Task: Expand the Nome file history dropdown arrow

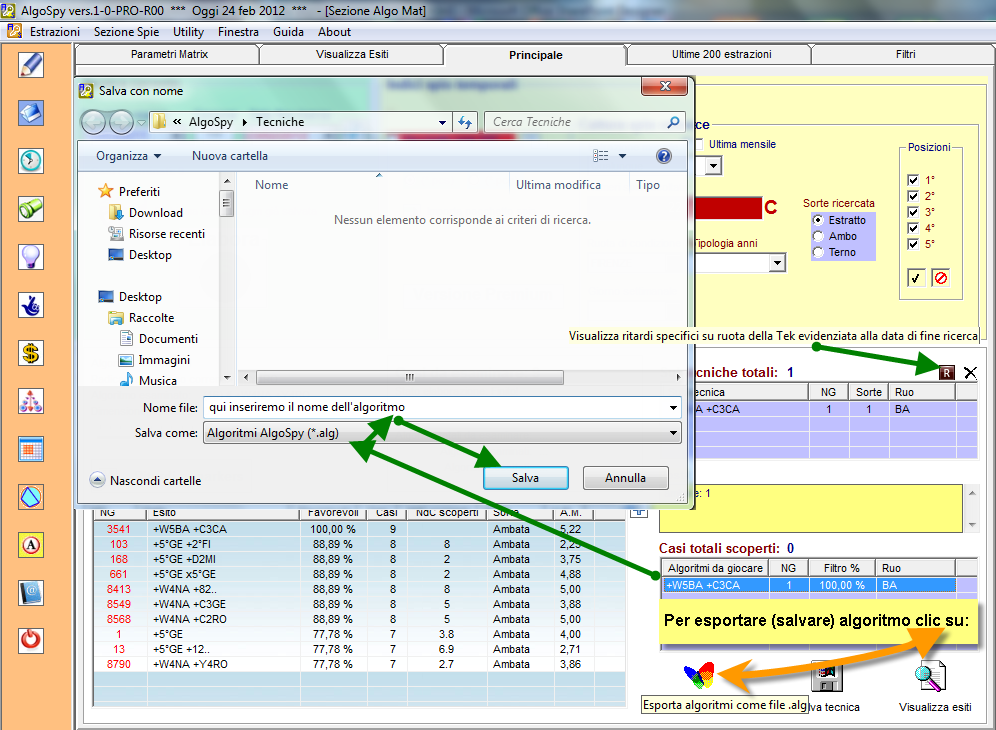Action: tap(673, 408)
